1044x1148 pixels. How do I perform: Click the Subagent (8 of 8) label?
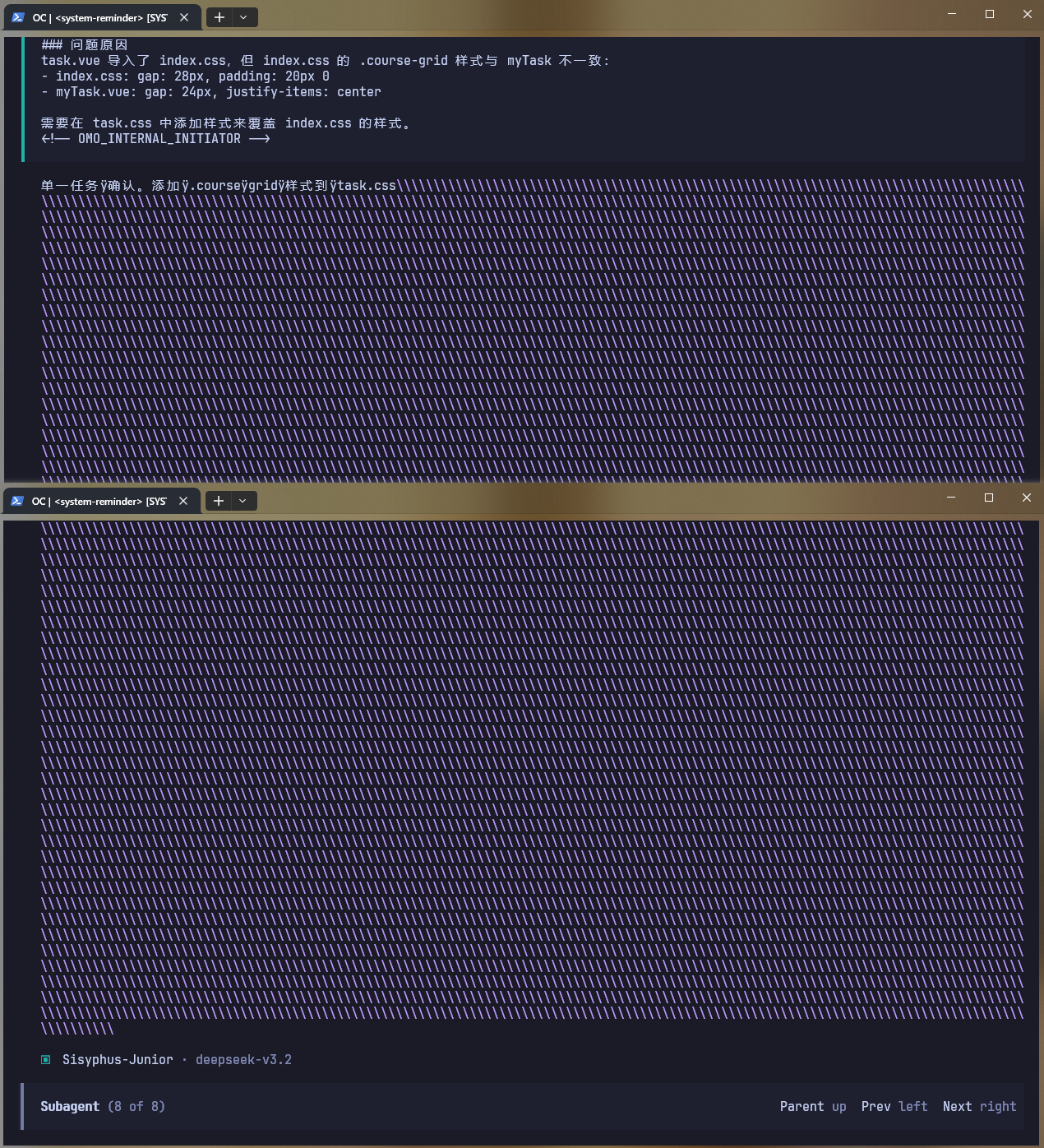pos(103,1107)
